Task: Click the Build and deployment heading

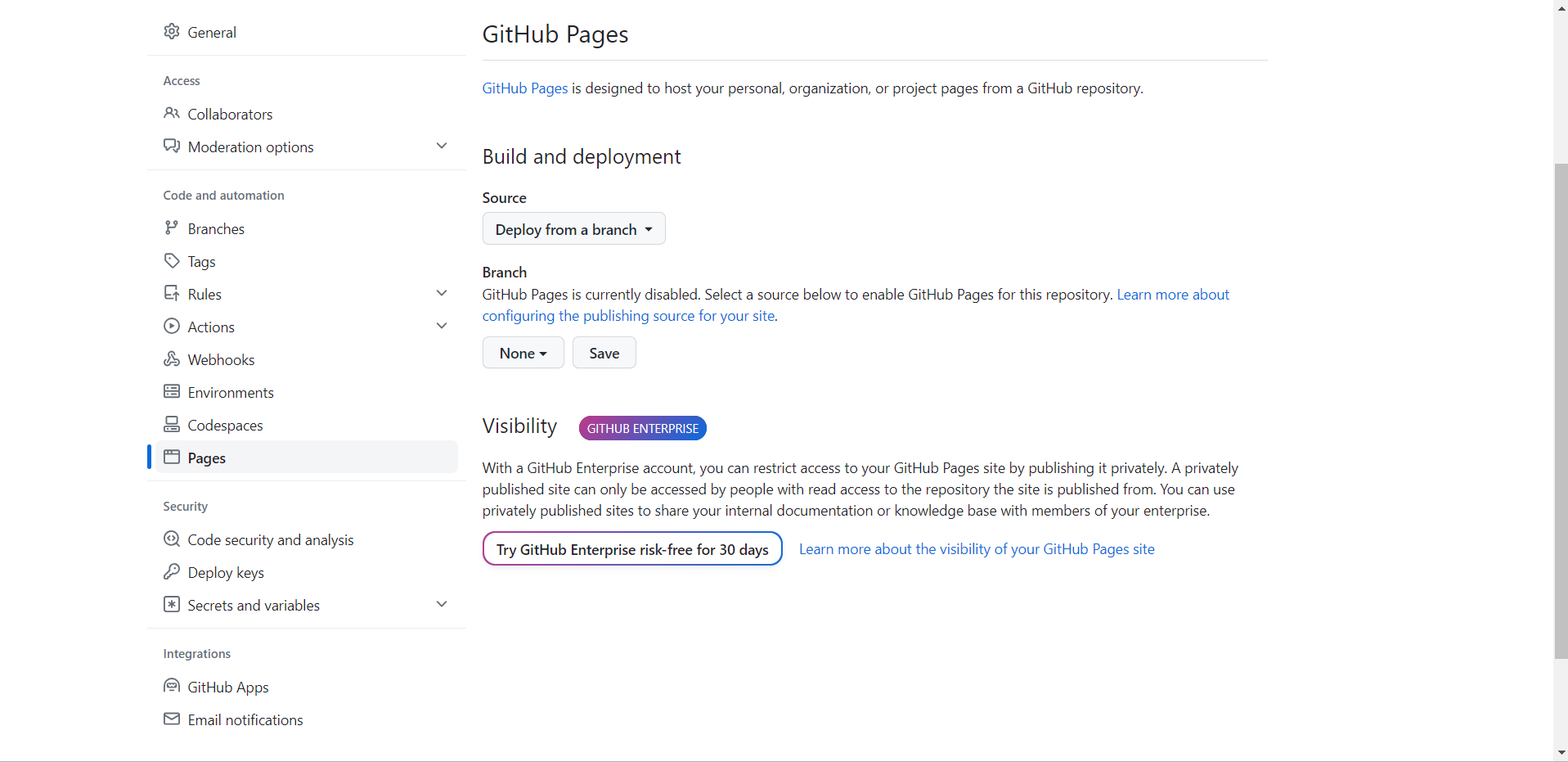Action: click(x=582, y=156)
